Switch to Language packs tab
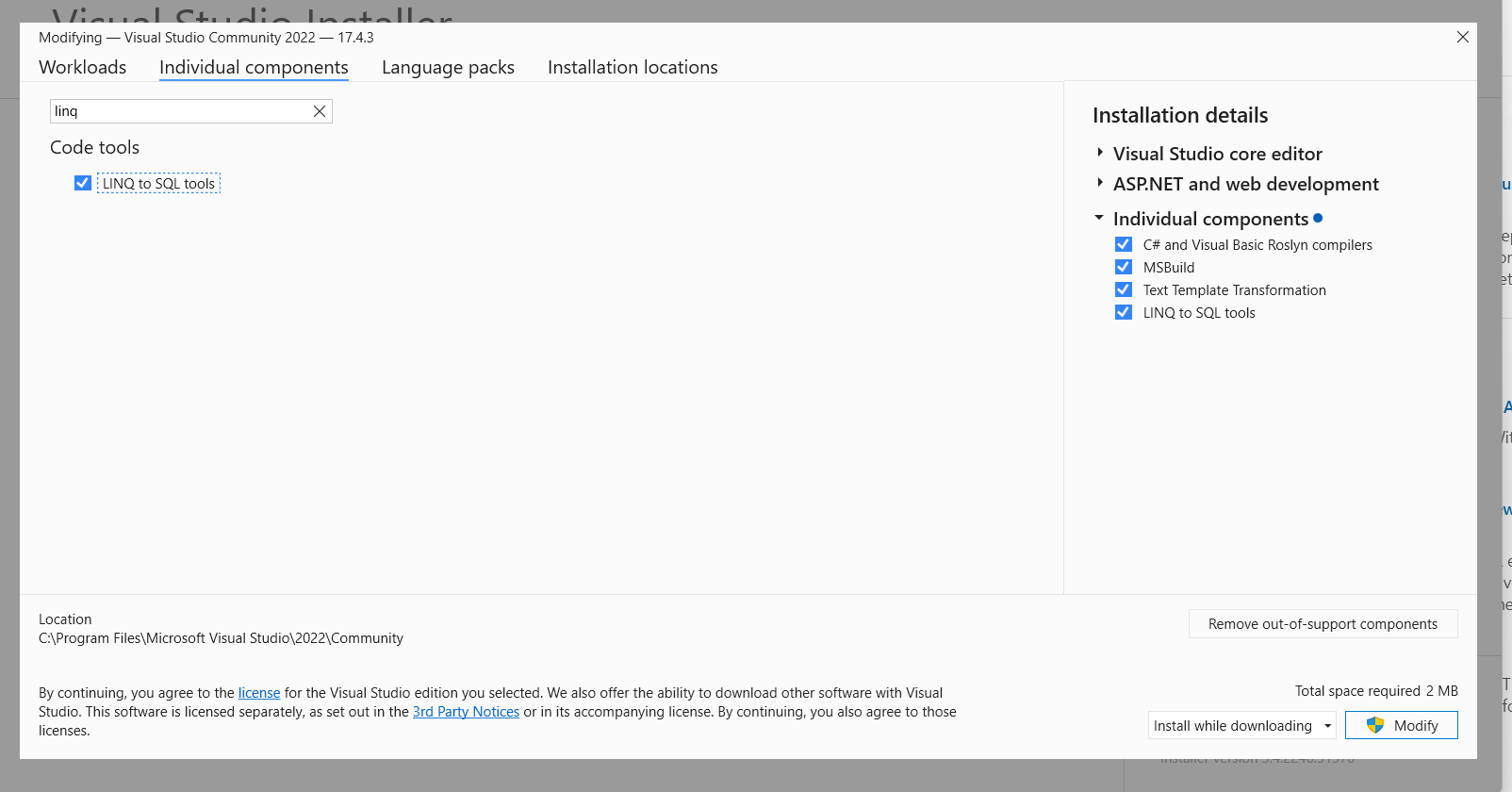 click(448, 67)
